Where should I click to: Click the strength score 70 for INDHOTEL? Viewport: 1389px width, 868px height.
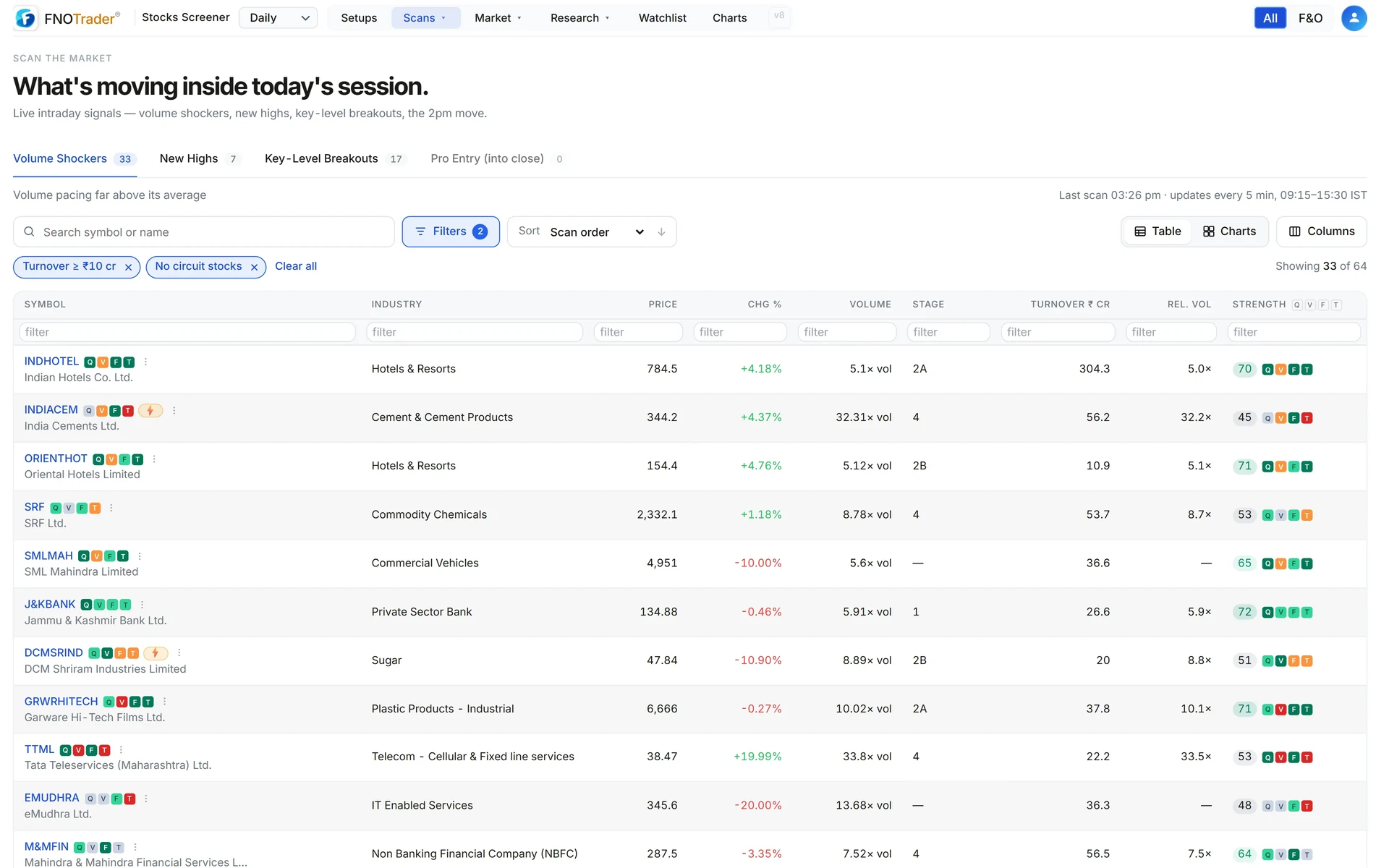pos(1244,369)
